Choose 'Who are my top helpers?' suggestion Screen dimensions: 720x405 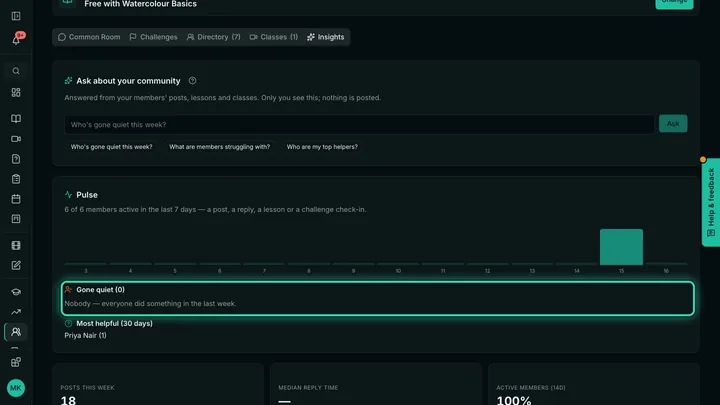(322, 147)
